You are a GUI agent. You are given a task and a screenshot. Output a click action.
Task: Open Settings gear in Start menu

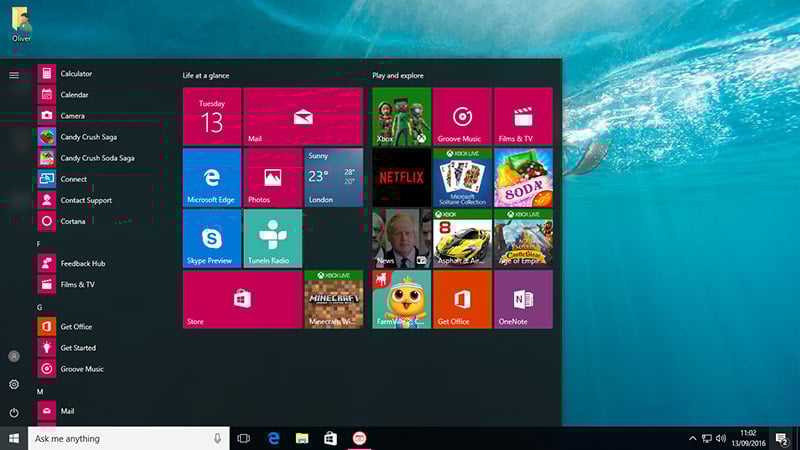14,384
